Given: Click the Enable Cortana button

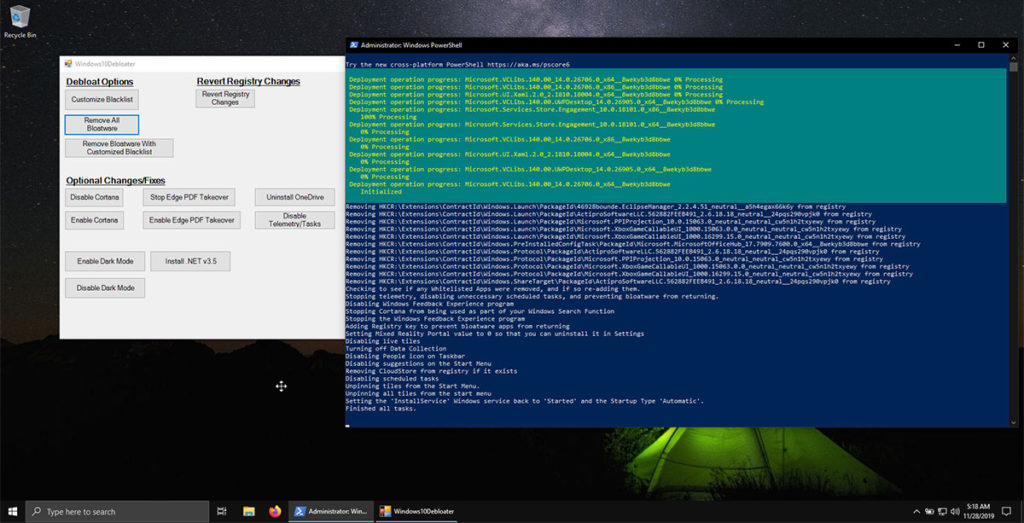Looking at the screenshot, I should tap(95, 220).
